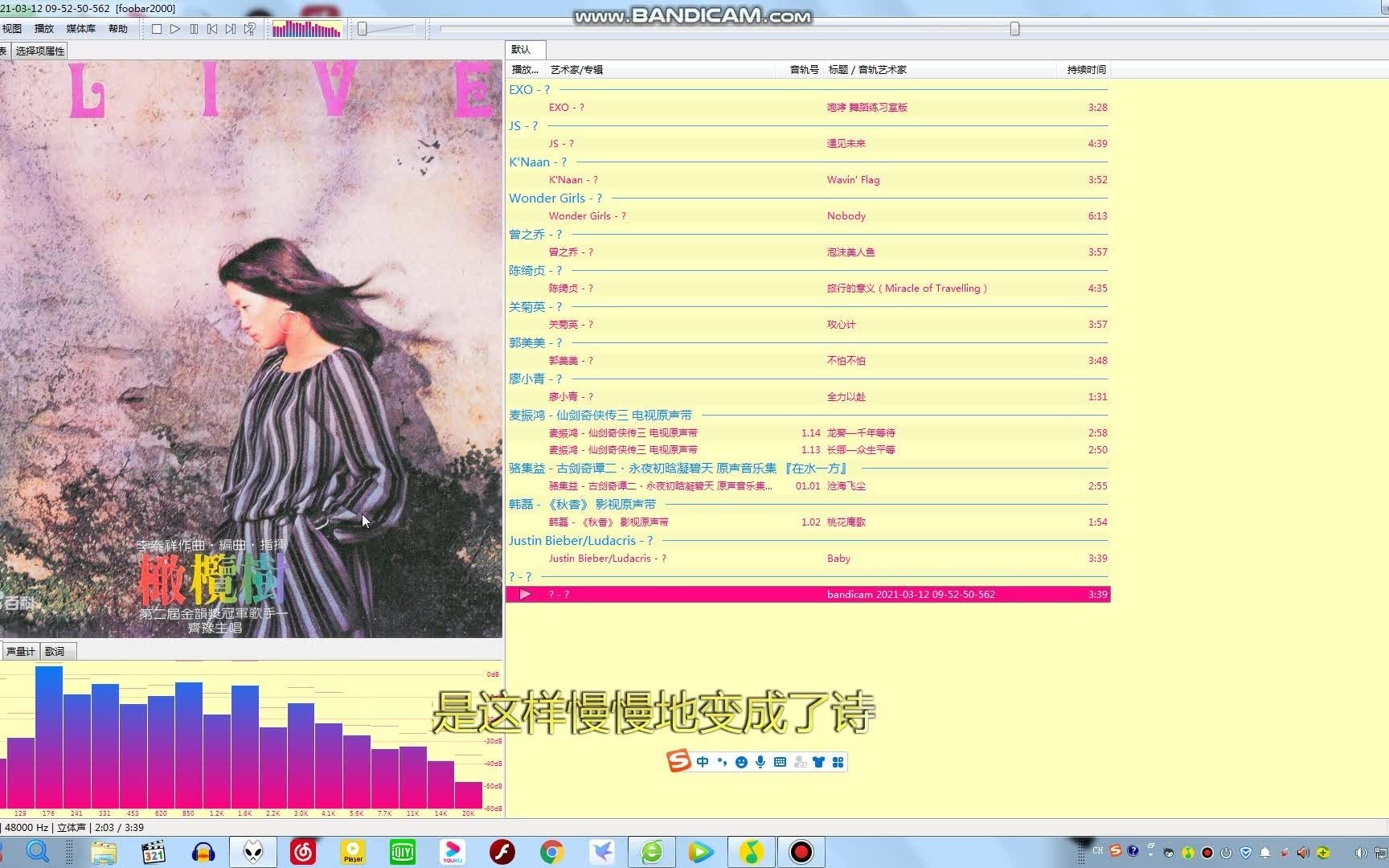This screenshot has height=868, width=1389.
Task: Open the 帮助 (Help) menu
Action: tap(118, 29)
